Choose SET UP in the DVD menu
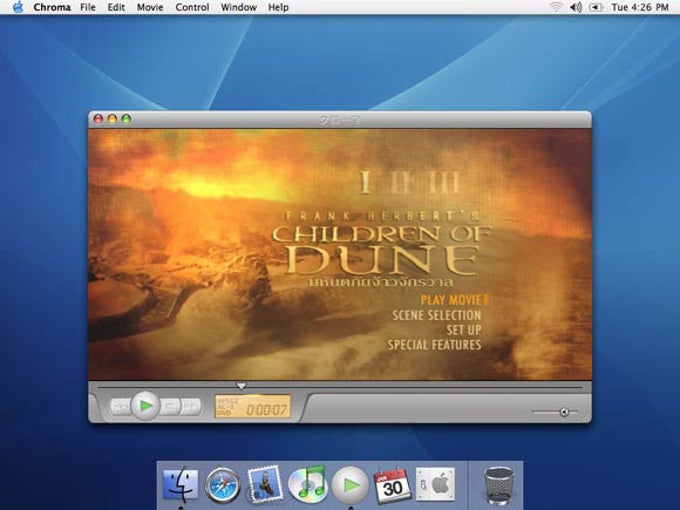The height and width of the screenshot is (510, 680). click(x=464, y=330)
